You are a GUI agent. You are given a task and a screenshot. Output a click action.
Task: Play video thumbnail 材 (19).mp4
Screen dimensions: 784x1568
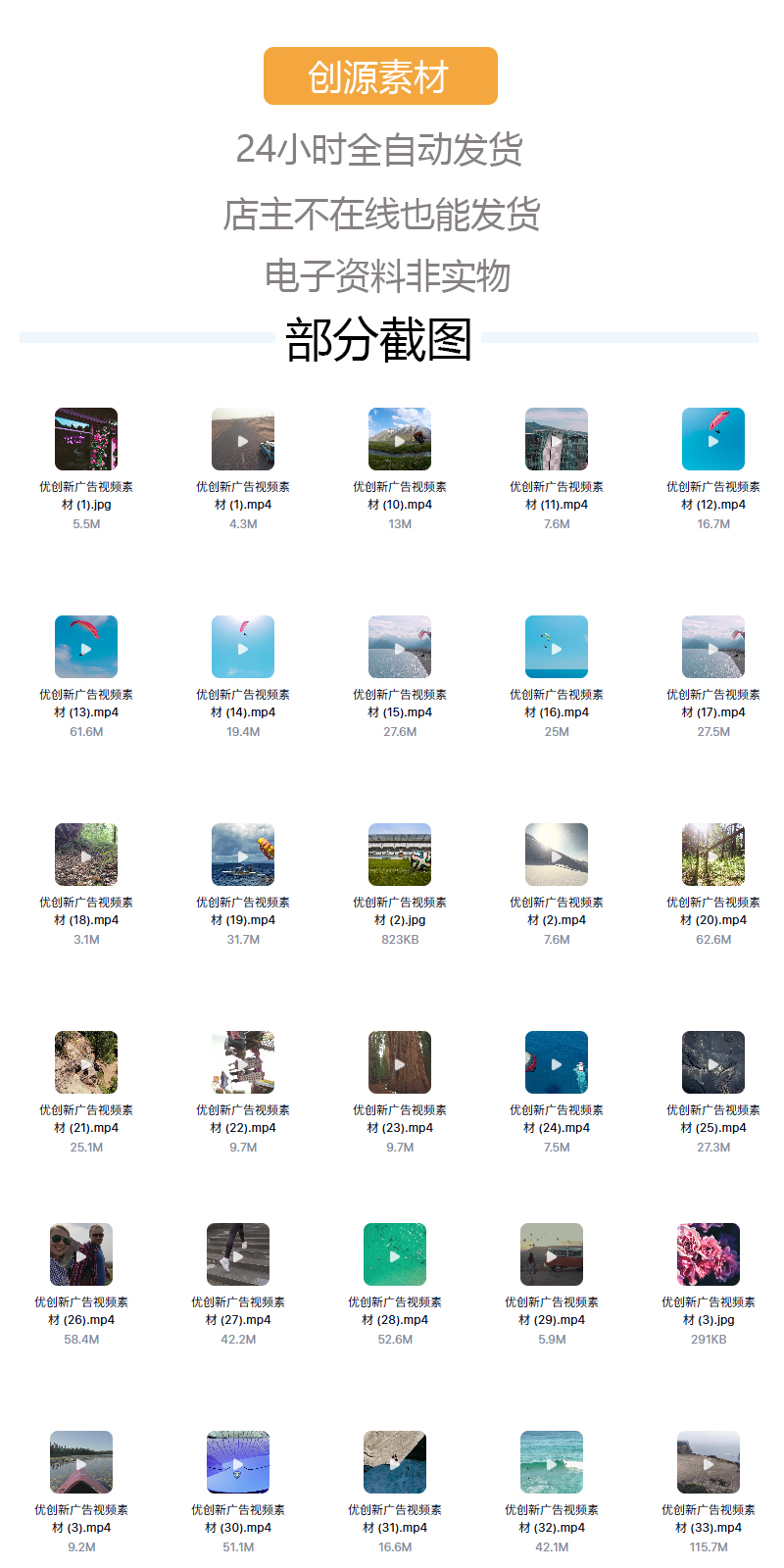[243, 855]
